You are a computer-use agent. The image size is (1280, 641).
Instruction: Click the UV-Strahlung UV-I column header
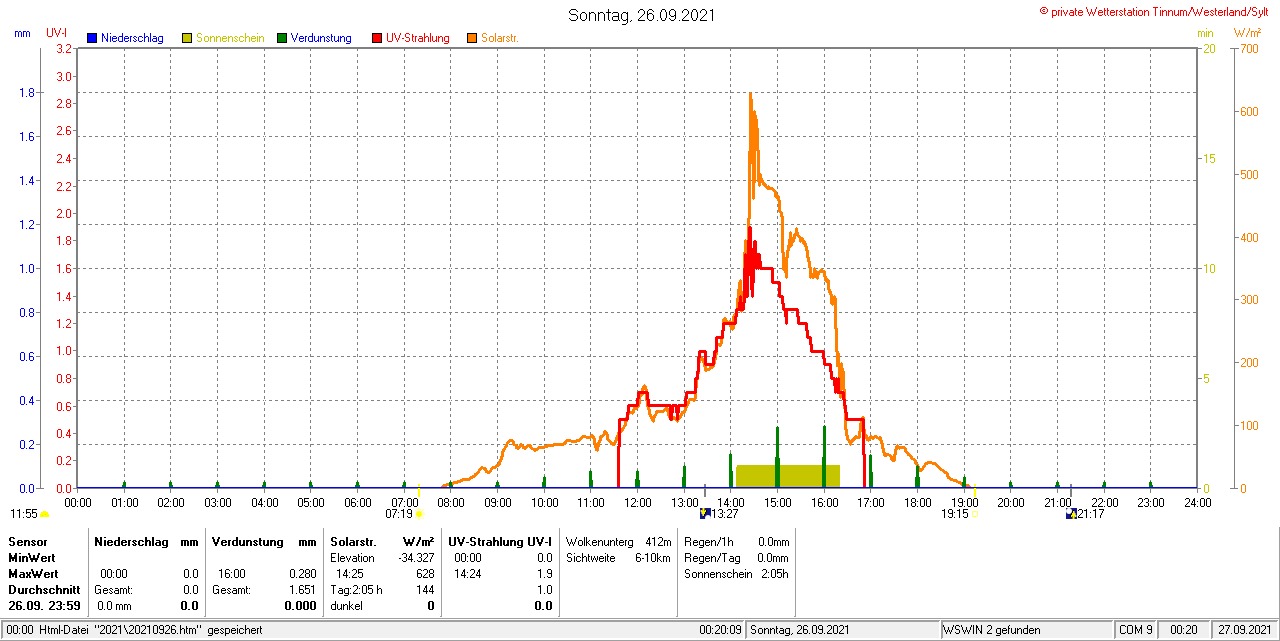(x=500, y=541)
